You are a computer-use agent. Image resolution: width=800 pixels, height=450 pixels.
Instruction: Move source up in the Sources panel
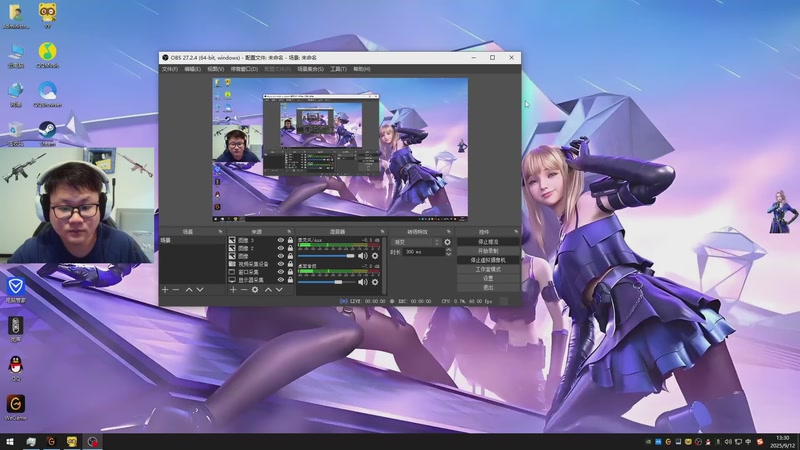click(x=268, y=290)
